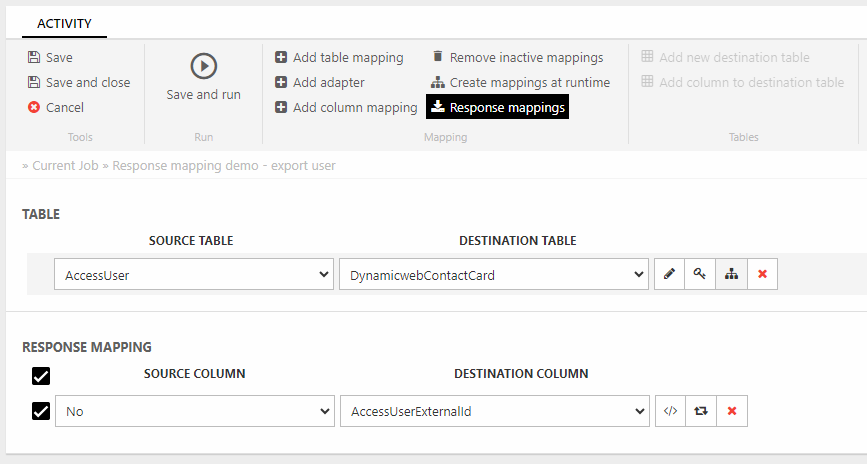Open the AccessUserExternalId destination column dropdown
The height and width of the screenshot is (464, 867).
tap(493, 411)
